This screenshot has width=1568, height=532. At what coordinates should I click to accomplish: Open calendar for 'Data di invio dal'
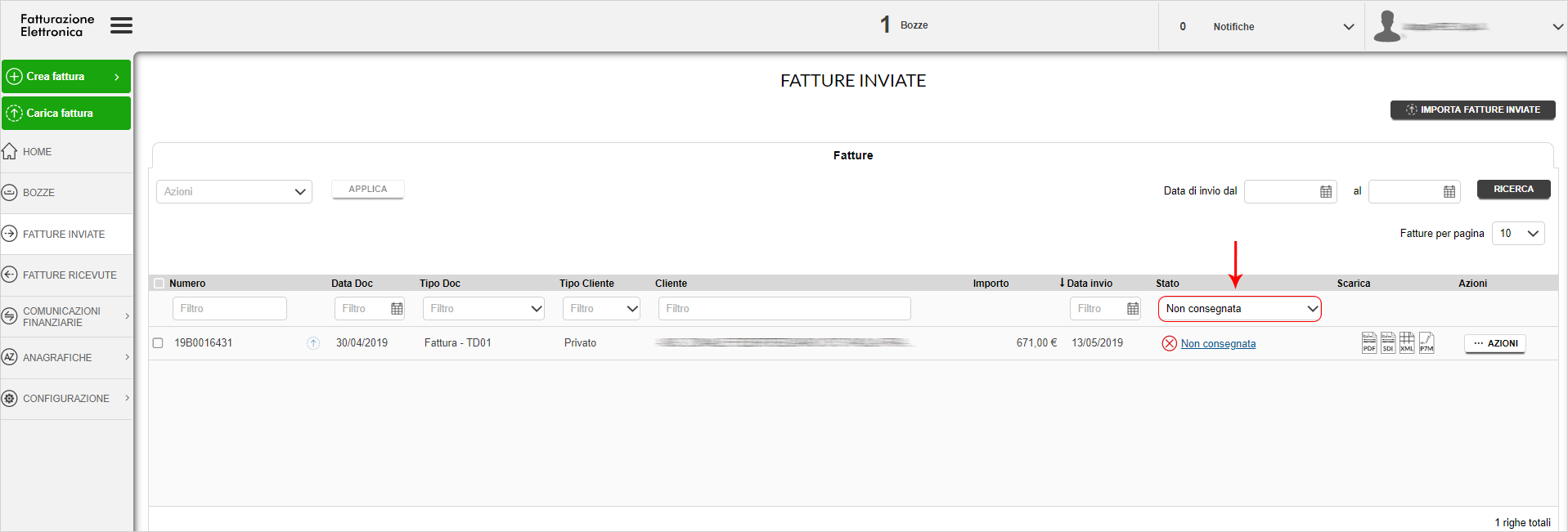(1326, 191)
